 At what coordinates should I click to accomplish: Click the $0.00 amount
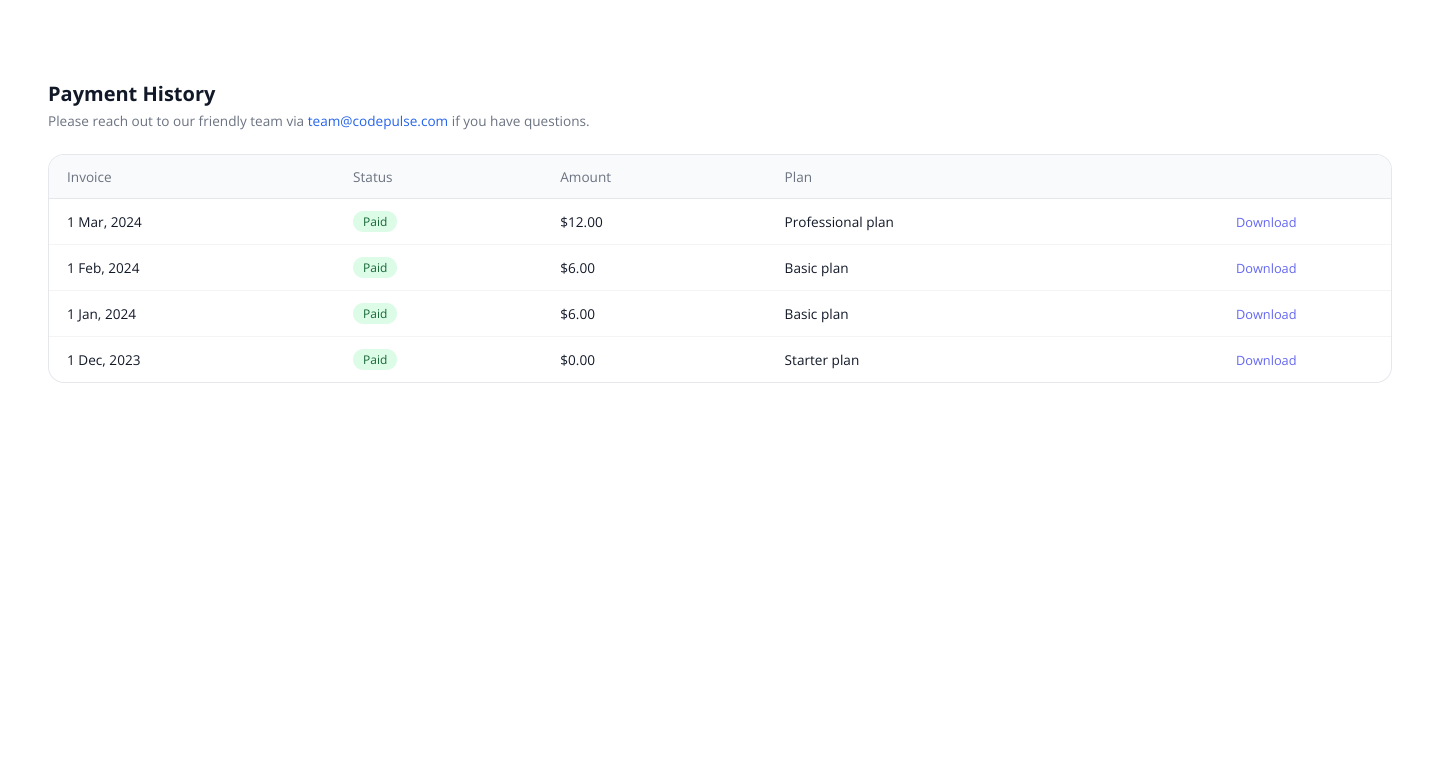click(577, 360)
